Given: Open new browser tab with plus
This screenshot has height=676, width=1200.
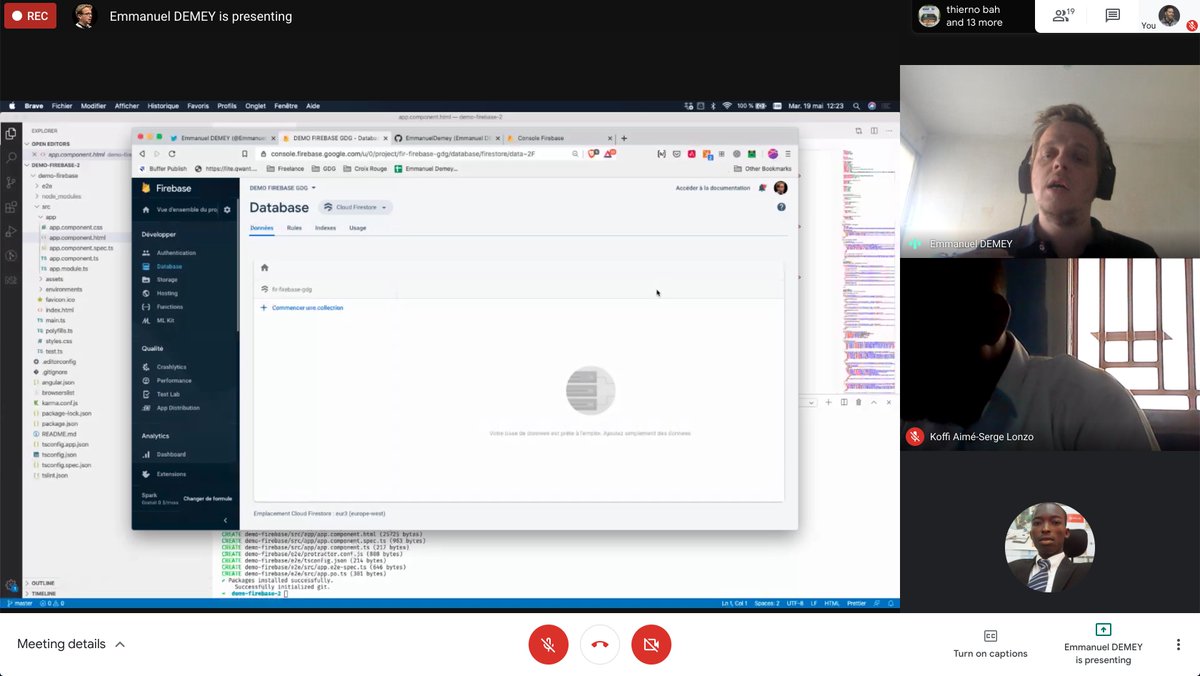Looking at the screenshot, I should pyautogui.click(x=624, y=138).
